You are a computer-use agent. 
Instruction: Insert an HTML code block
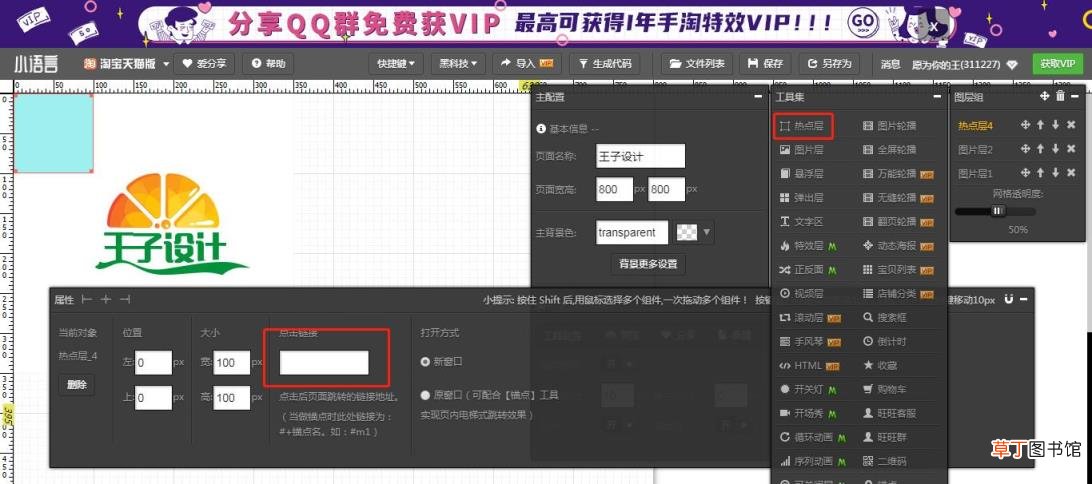pyautogui.click(x=809, y=366)
